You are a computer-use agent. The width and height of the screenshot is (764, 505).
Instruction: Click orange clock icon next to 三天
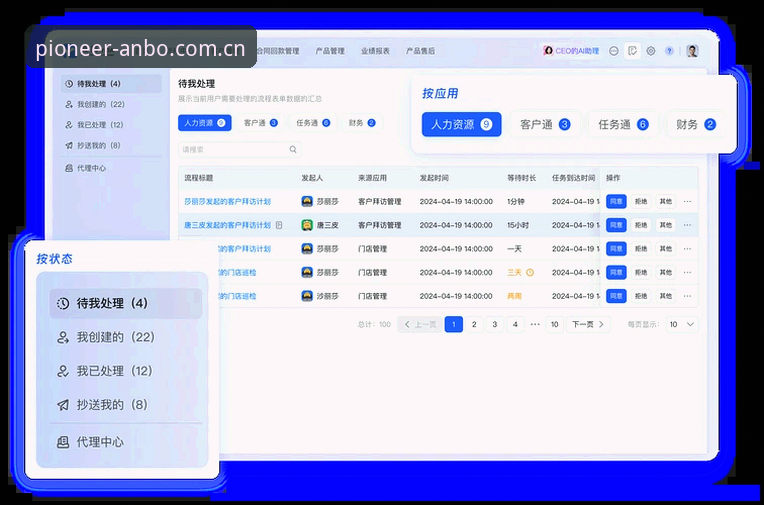point(530,272)
